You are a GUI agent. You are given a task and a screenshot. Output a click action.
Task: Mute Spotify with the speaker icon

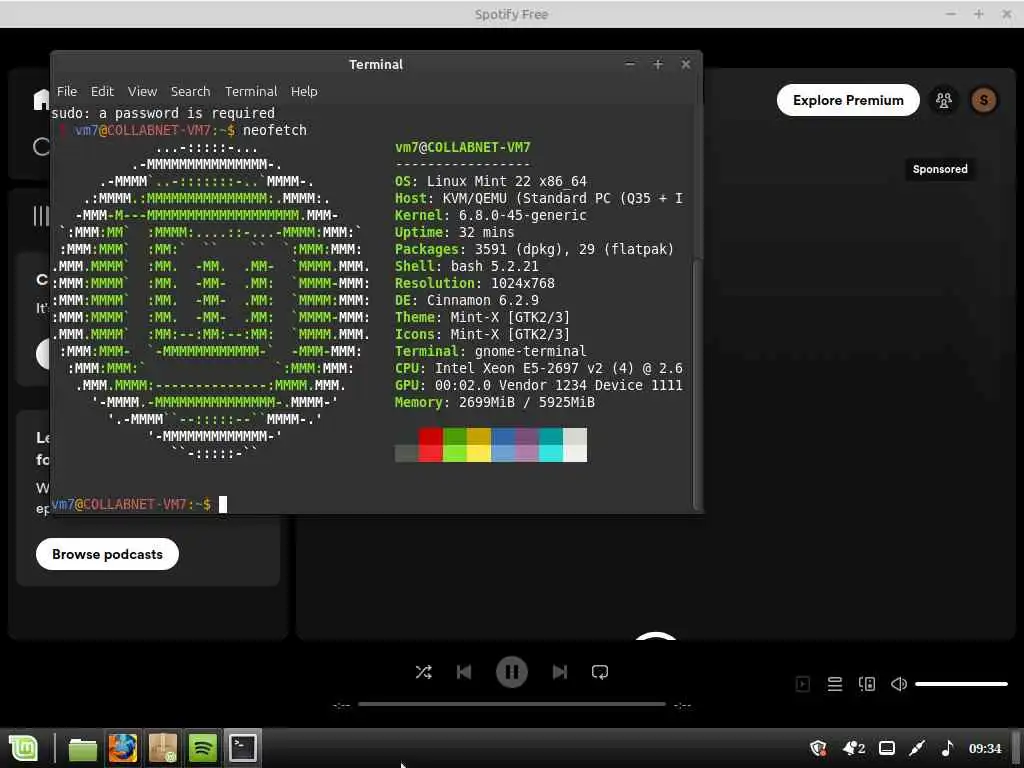coord(899,684)
